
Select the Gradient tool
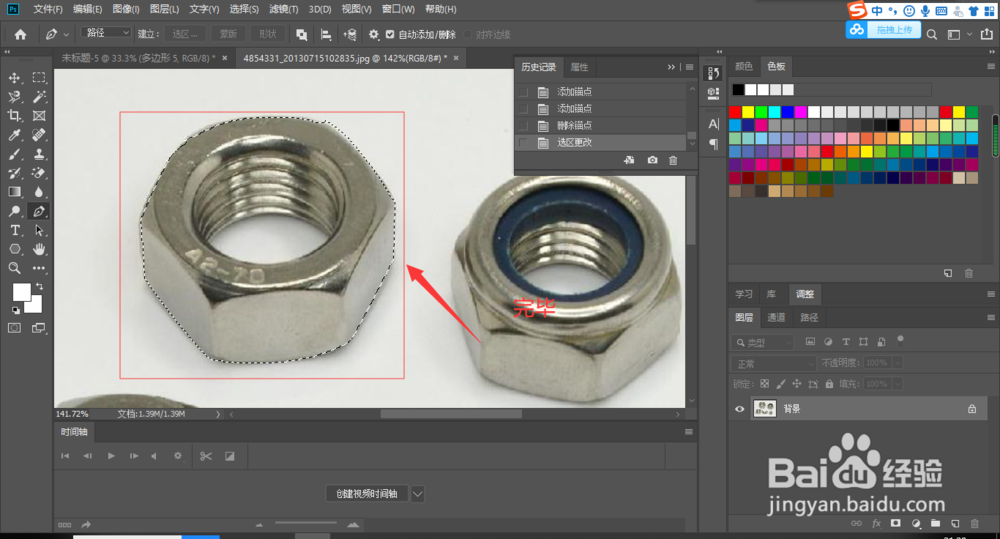click(x=14, y=192)
